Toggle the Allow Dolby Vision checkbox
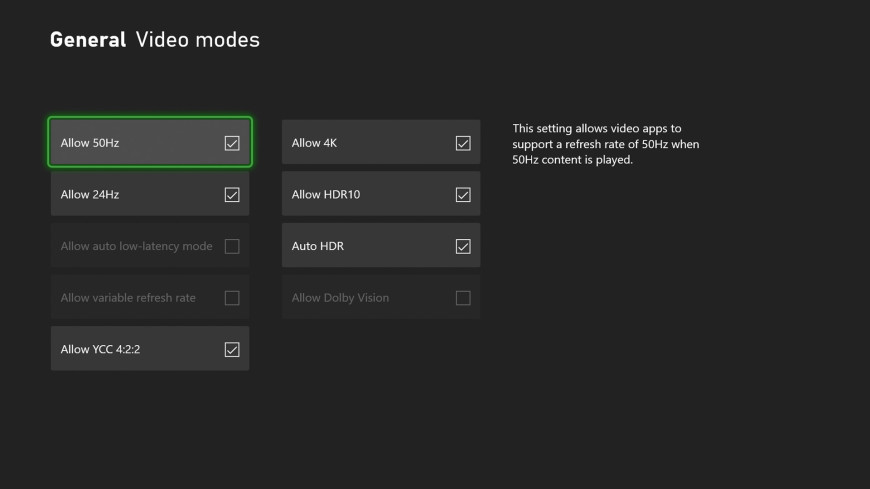Screen dimensions: 870x489 click(x=463, y=298)
